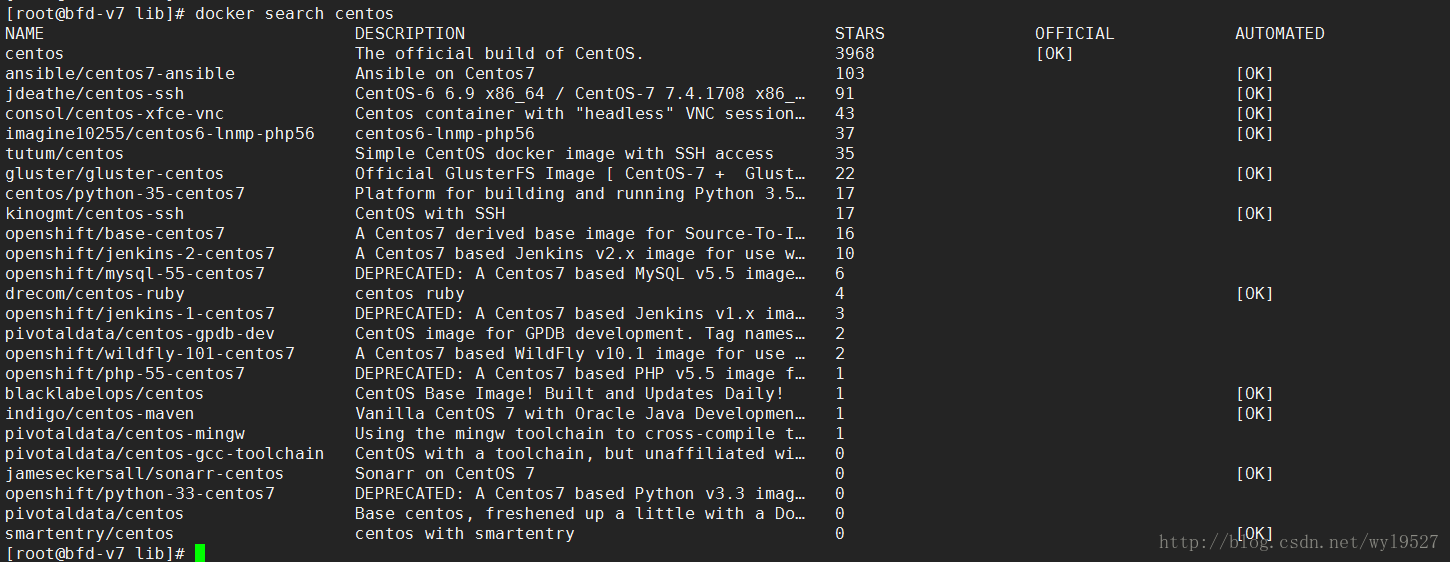Click the NAME column header
Image resolution: width=1450 pixels, height=562 pixels.
25,33
